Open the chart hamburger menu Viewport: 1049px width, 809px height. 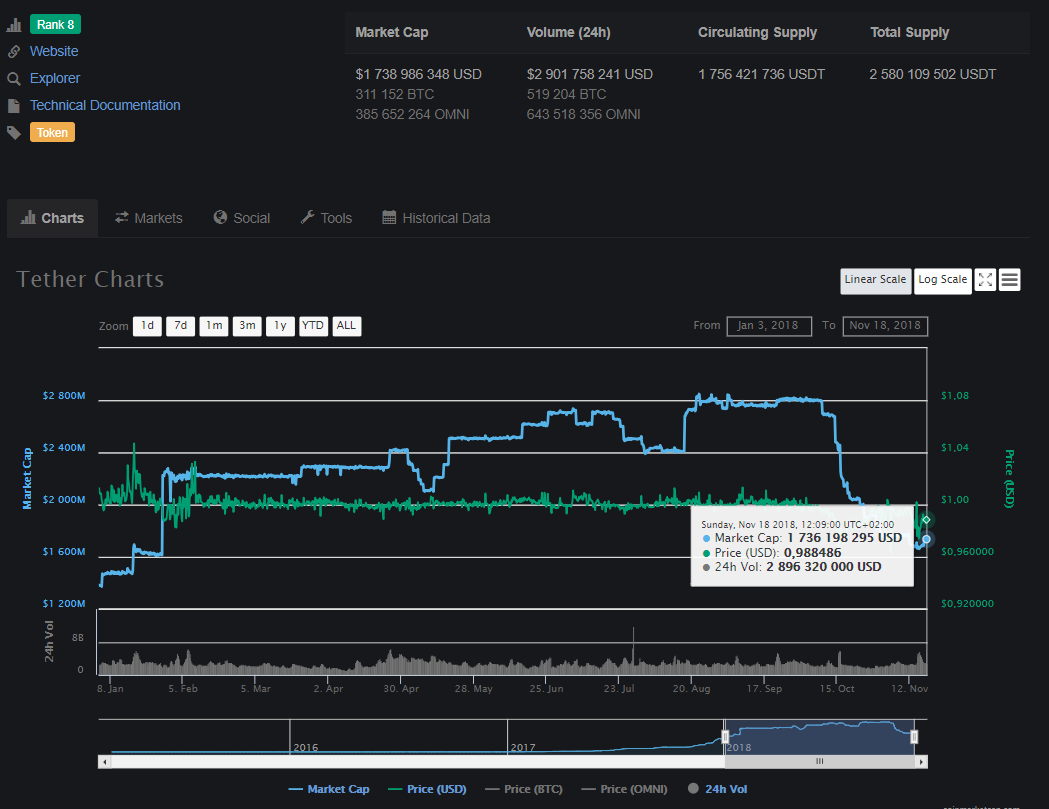(1010, 280)
